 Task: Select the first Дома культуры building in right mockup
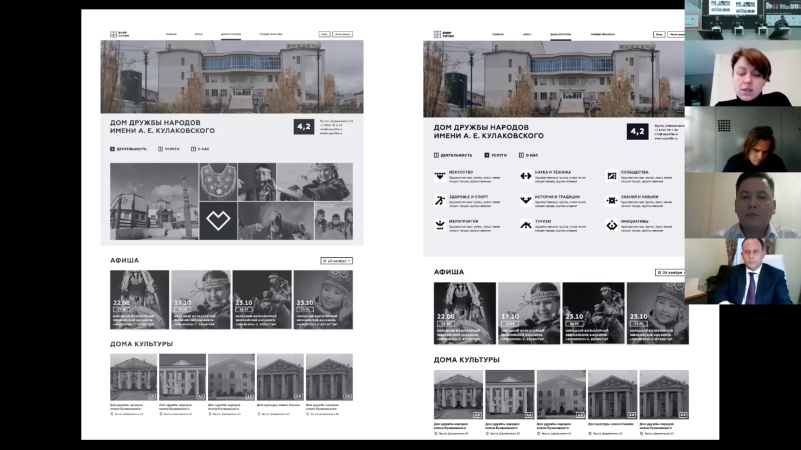tap(459, 395)
